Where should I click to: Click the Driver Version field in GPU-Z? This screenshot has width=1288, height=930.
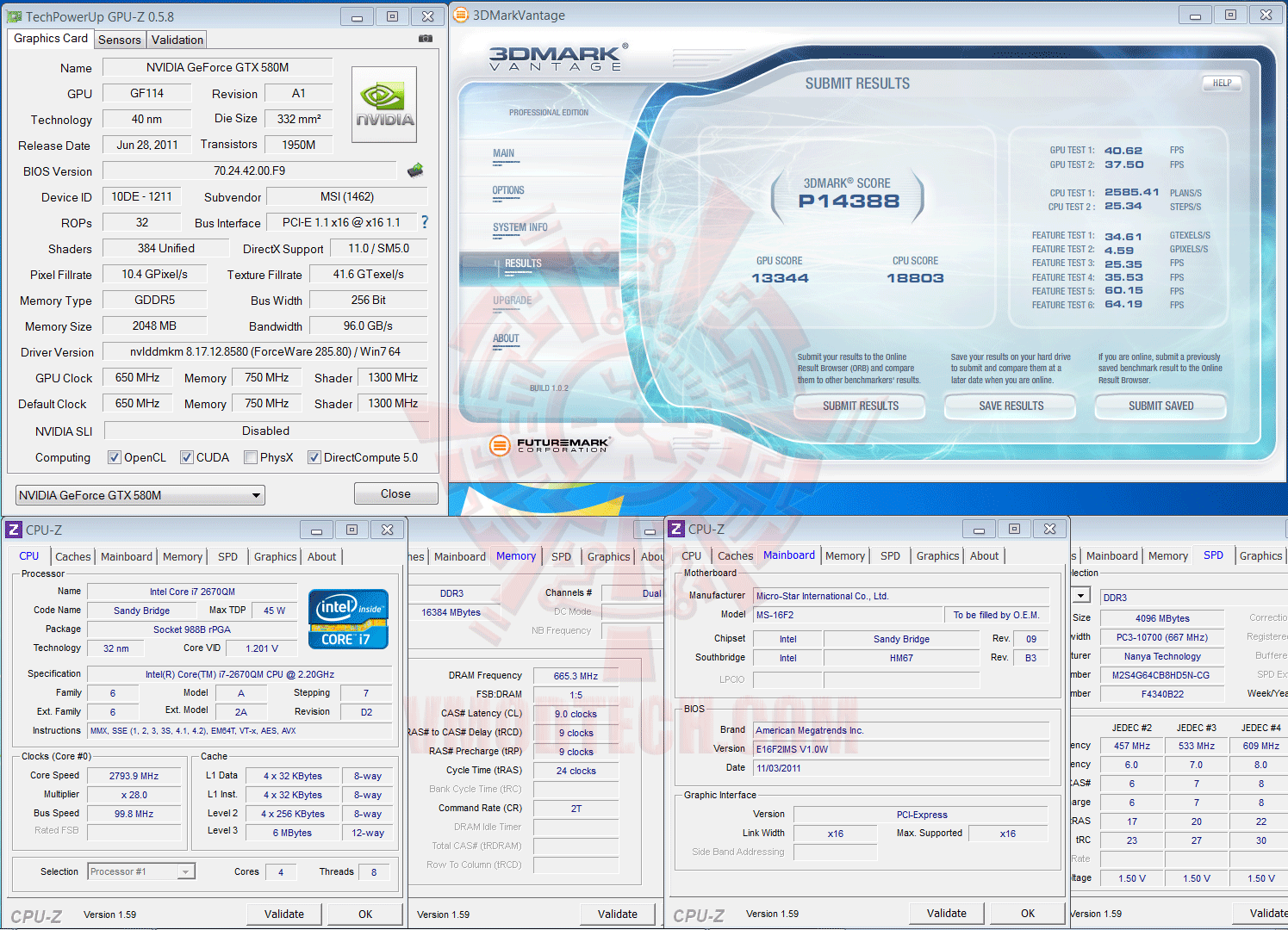tap(265, 351)
